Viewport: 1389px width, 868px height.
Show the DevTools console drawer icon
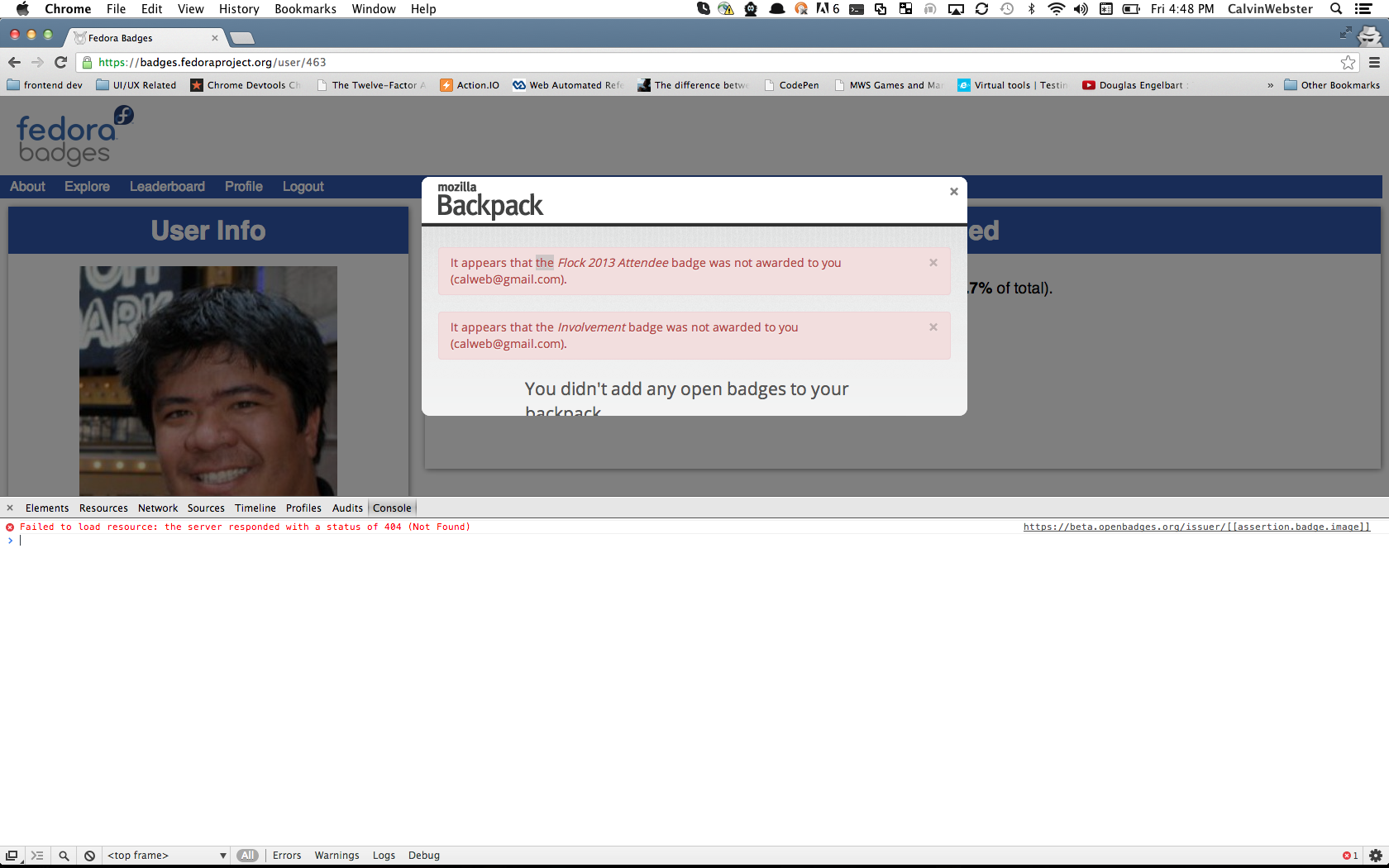[x=37, y=856]
